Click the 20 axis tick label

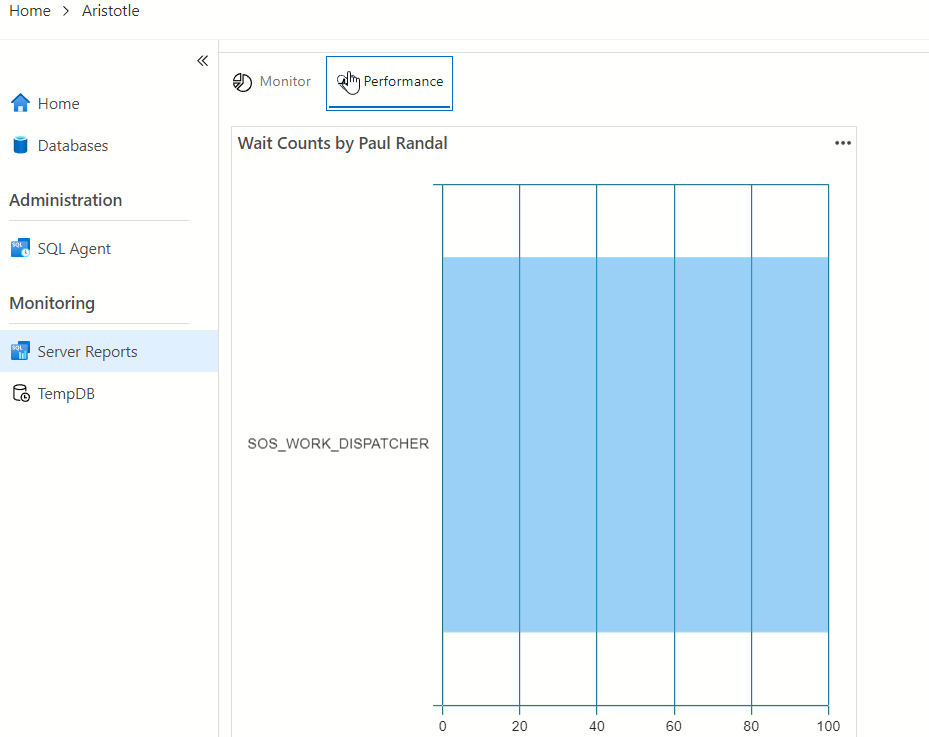pos(520,726)
